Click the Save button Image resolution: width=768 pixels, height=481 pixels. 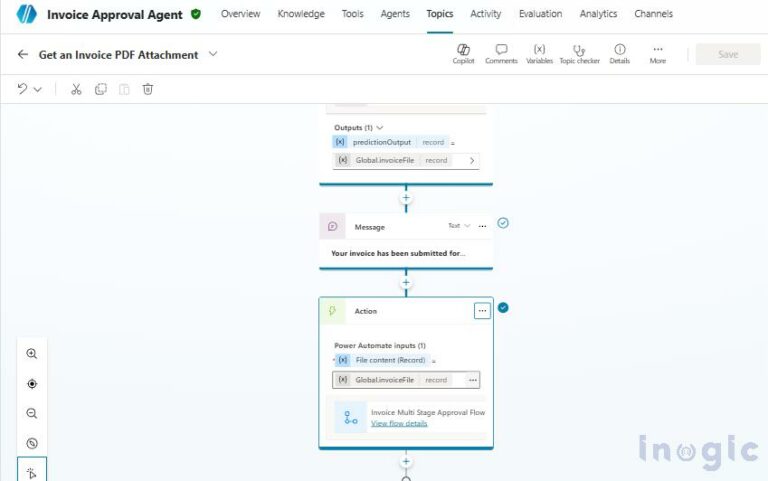(728, 54)
